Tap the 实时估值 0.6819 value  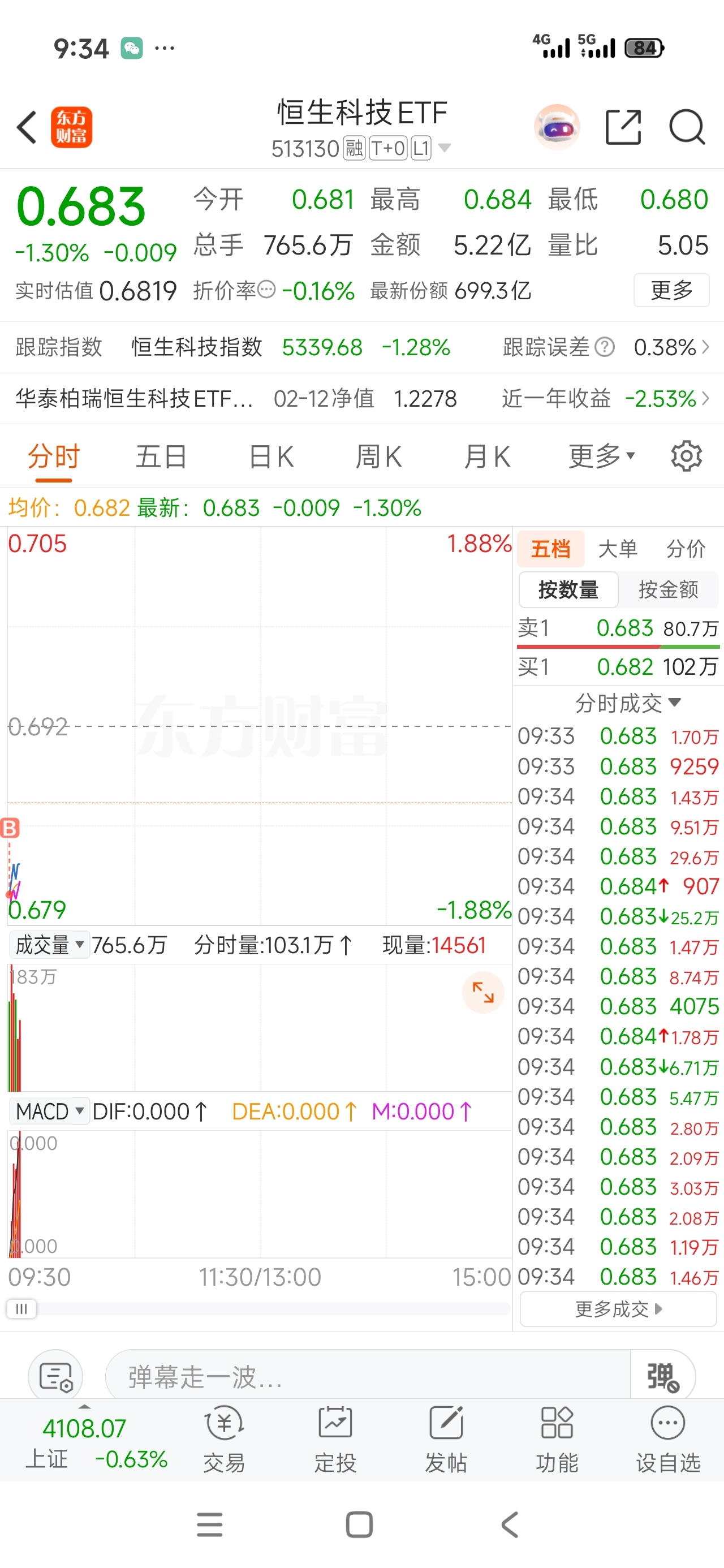click(137, 291)
